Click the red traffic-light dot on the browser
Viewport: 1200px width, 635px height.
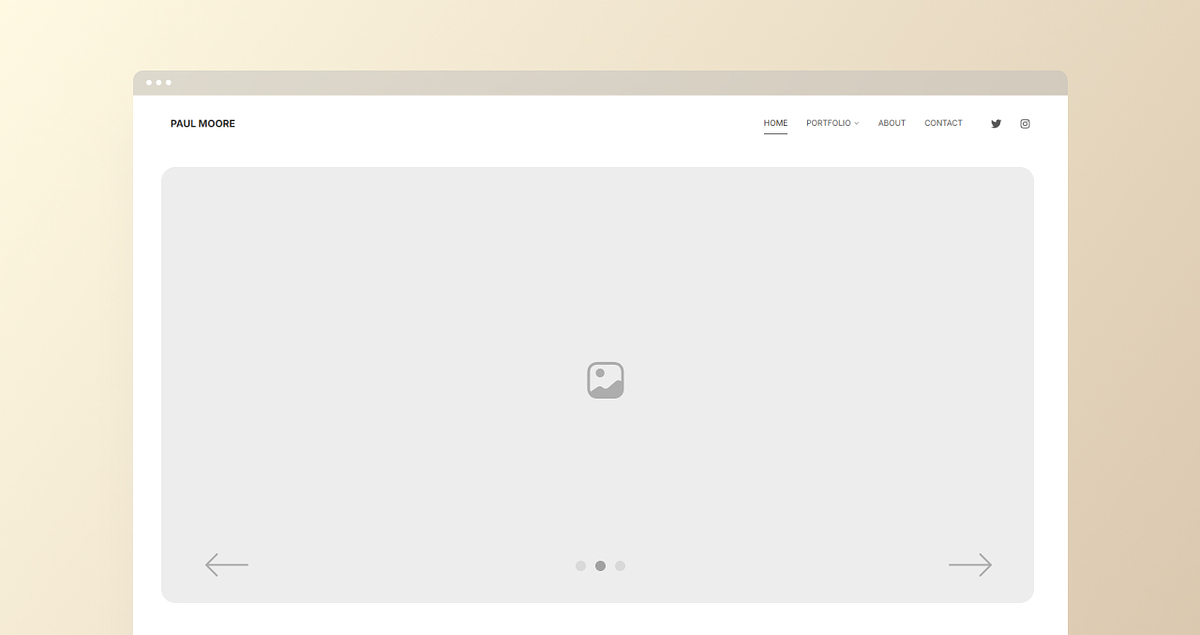[148, 83]
